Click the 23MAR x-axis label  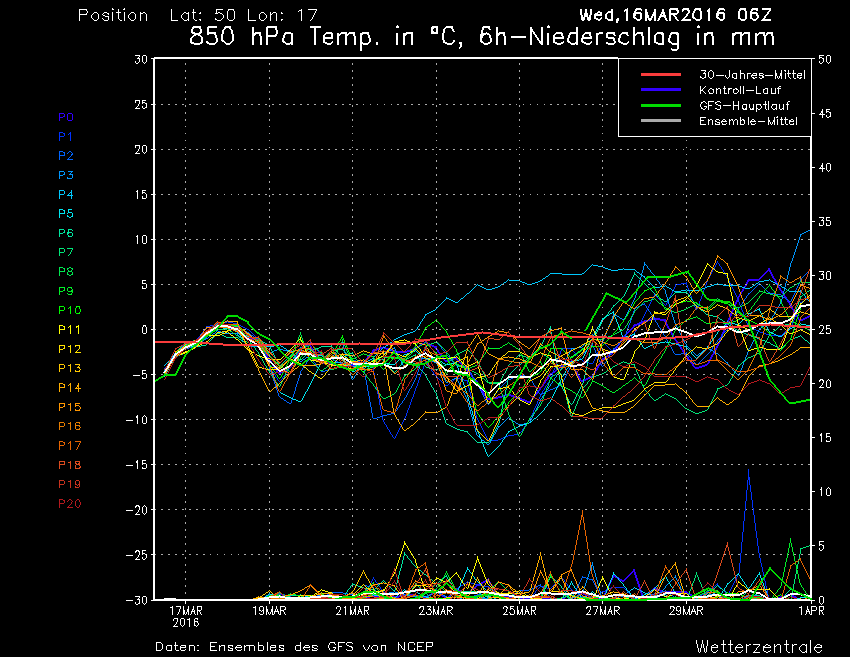(x=436, y=611)
